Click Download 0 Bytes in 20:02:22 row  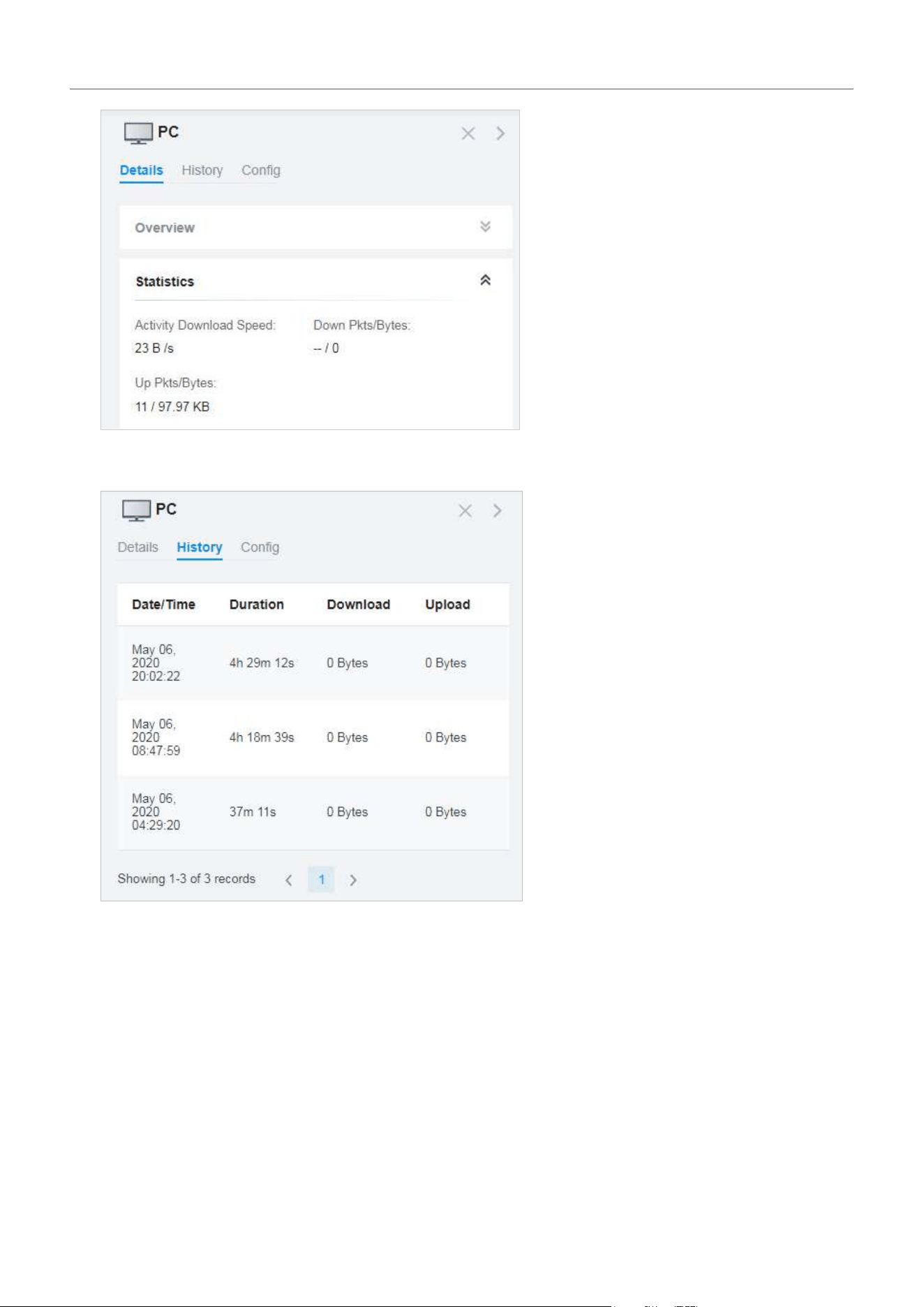point(348,663)
